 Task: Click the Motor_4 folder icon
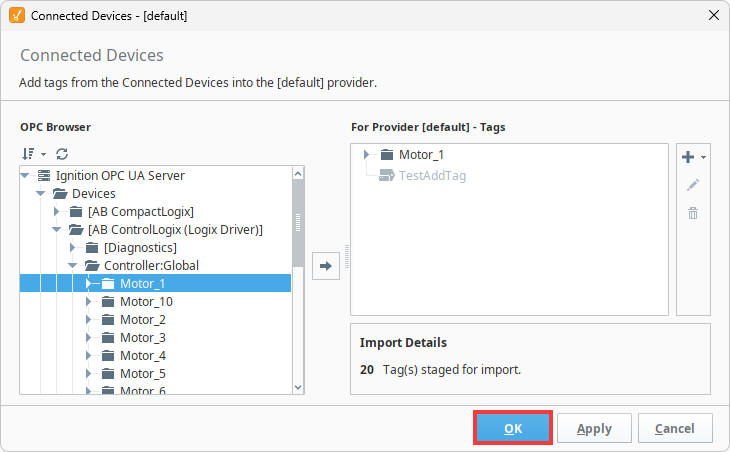(x=108, y=356)
